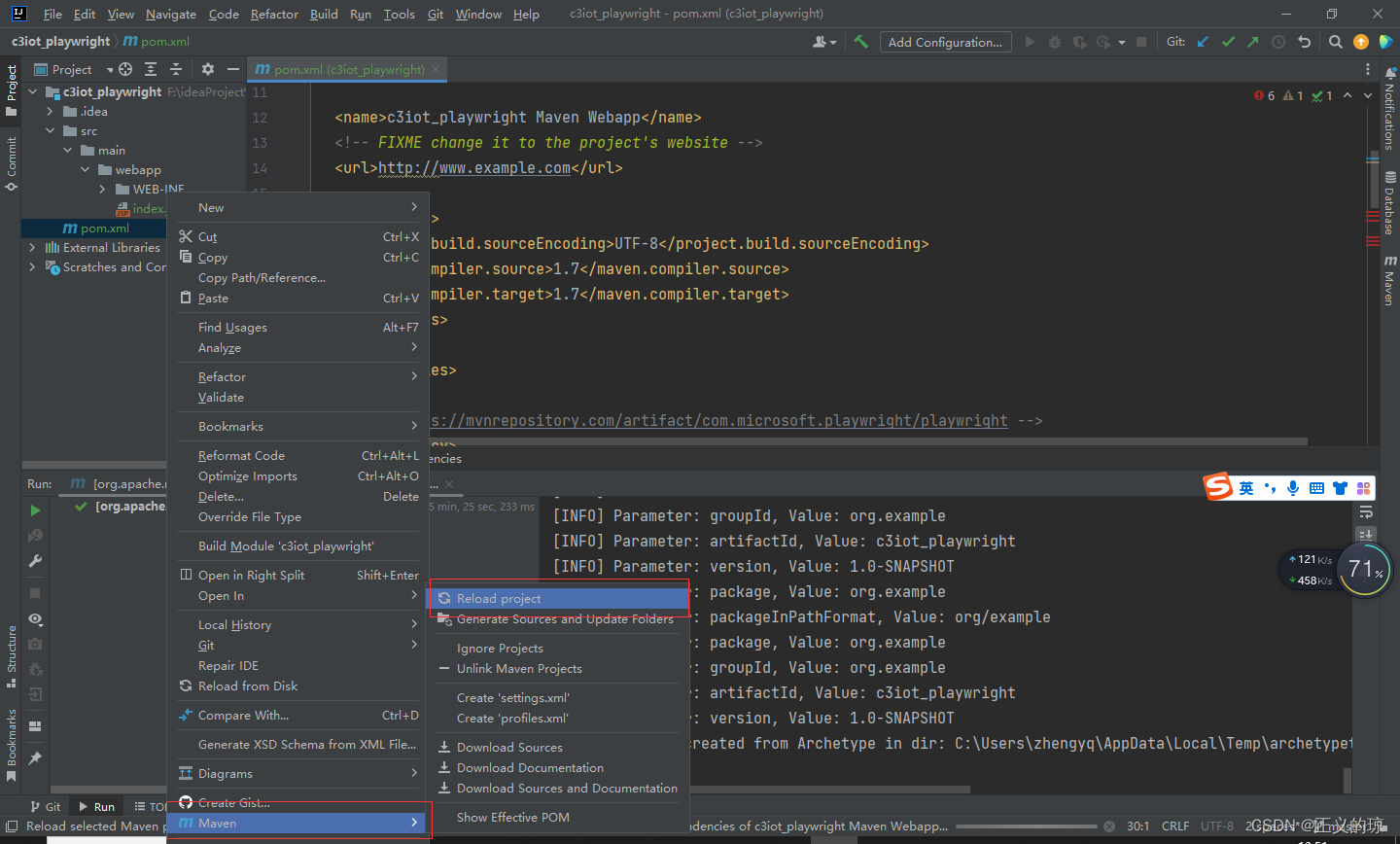
Task: Click the layout icon in Run panel
Action: click(35, 726)
